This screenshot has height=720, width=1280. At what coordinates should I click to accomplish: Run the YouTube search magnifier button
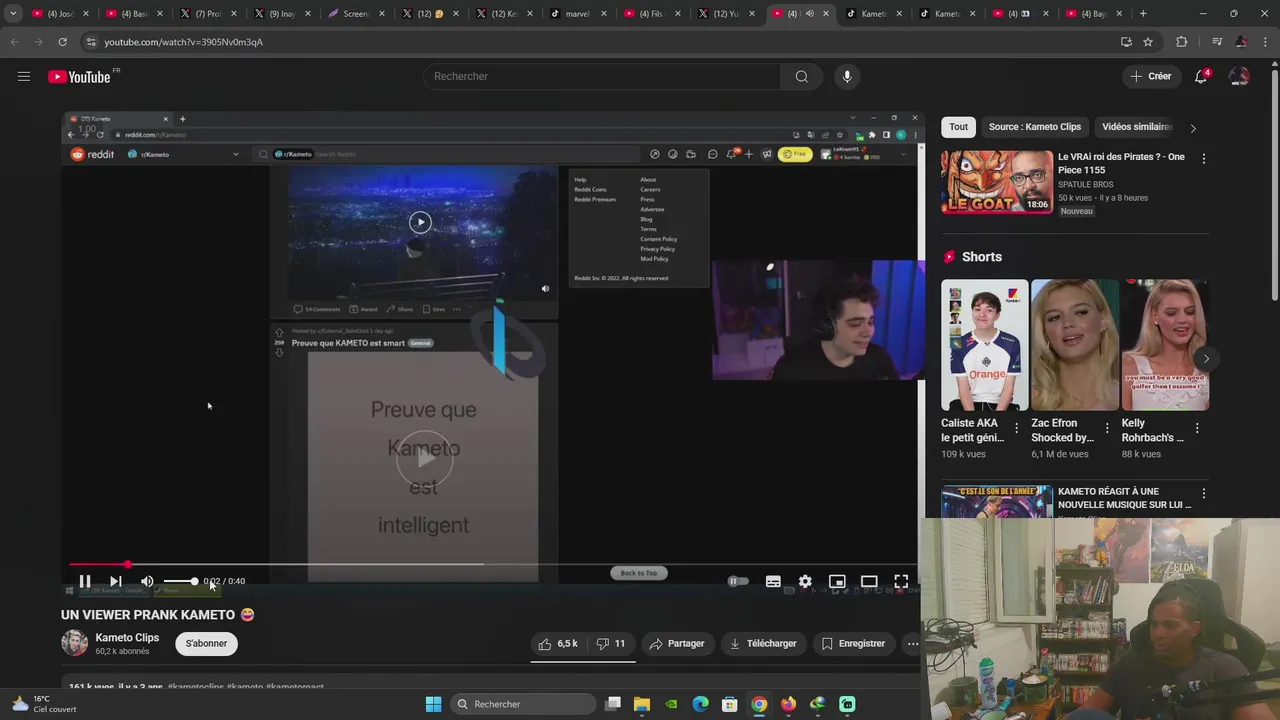(x=802, y=77)
